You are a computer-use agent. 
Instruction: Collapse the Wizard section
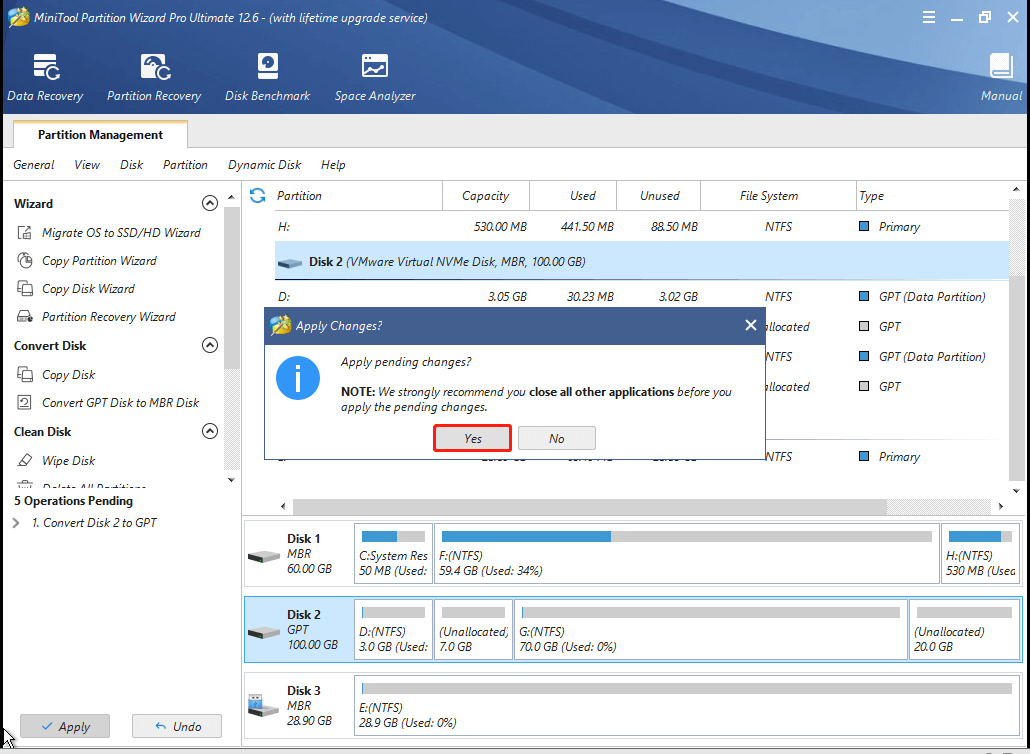(210, 204)
